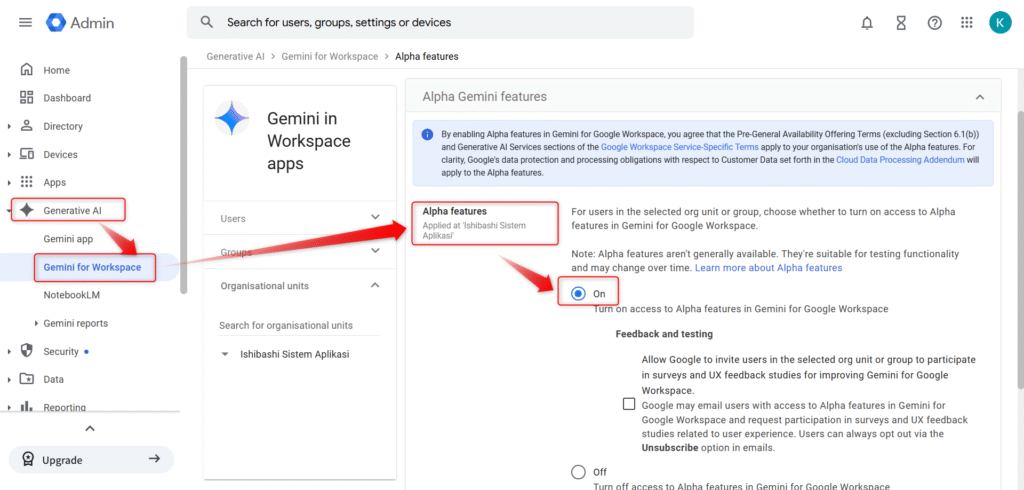Click the Google Admin logo
This screenshot has width=1024, height=490.
pyautogui.click(x=81, y=22)
